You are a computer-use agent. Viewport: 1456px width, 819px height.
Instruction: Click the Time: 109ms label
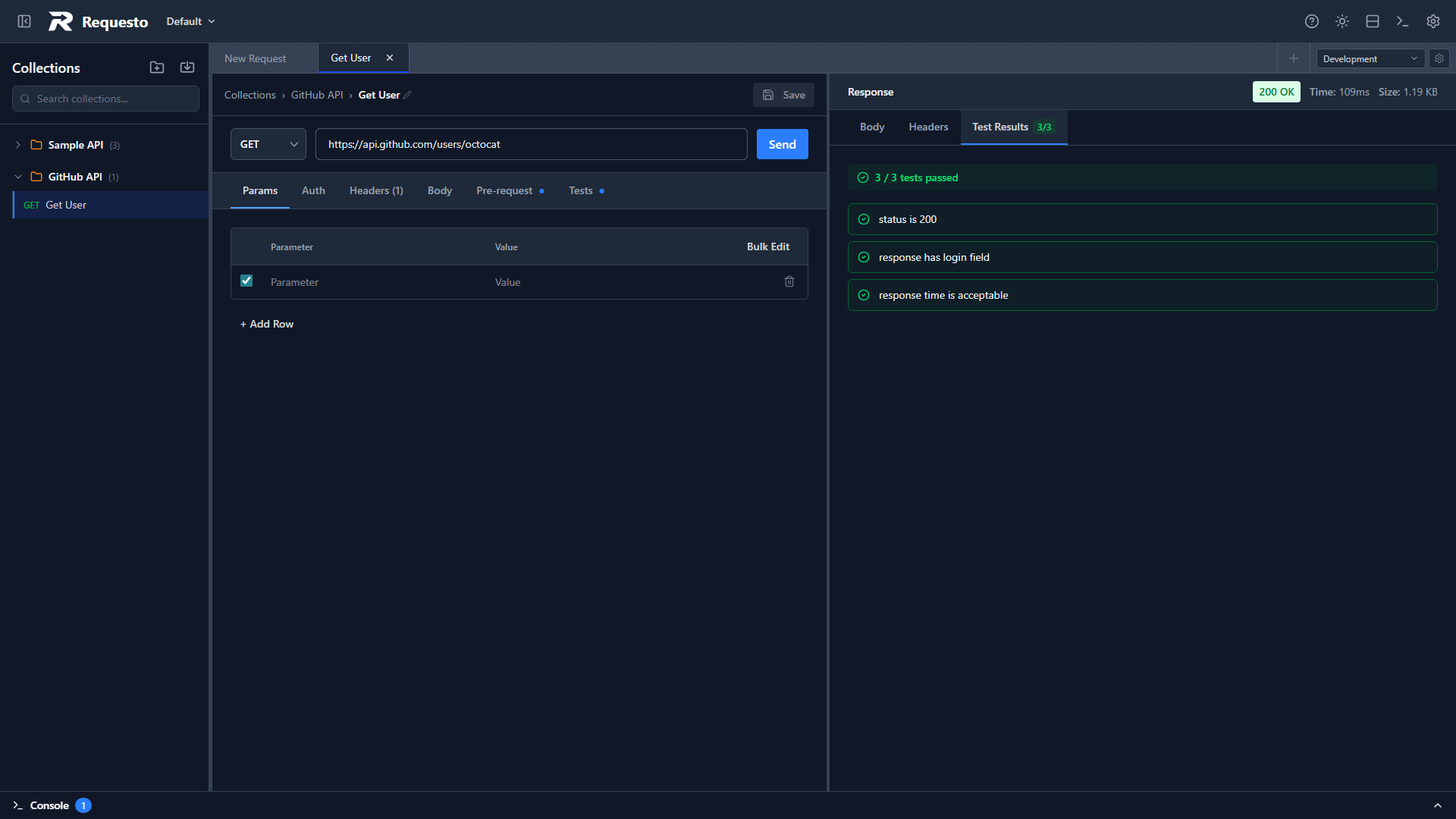(1339, 92)
